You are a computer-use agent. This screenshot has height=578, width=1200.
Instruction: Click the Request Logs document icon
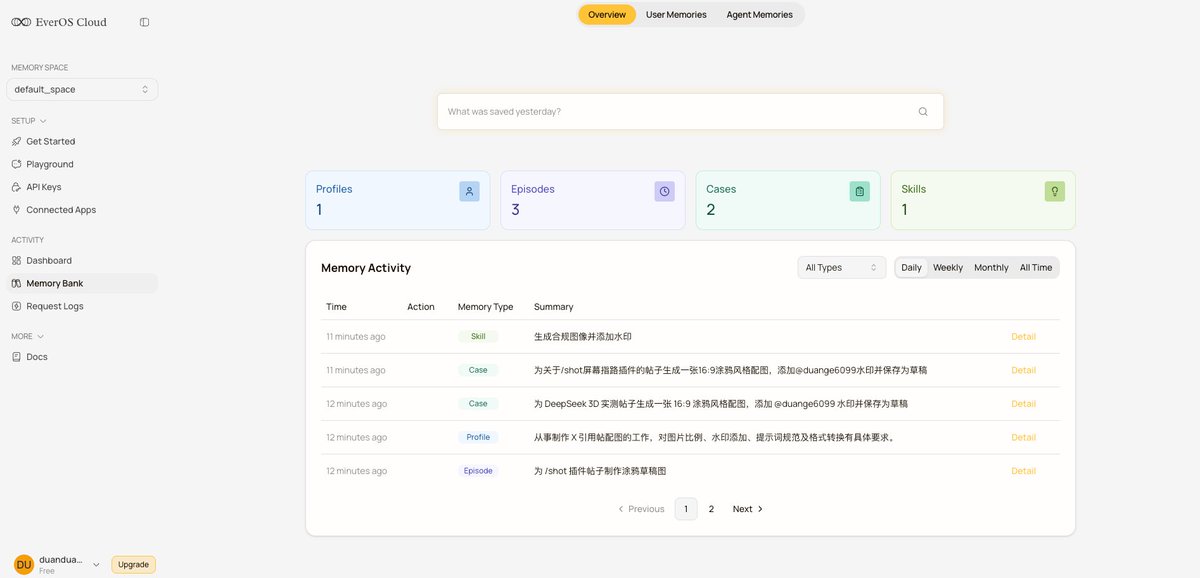pyautogui.click(x=16, y=306)
